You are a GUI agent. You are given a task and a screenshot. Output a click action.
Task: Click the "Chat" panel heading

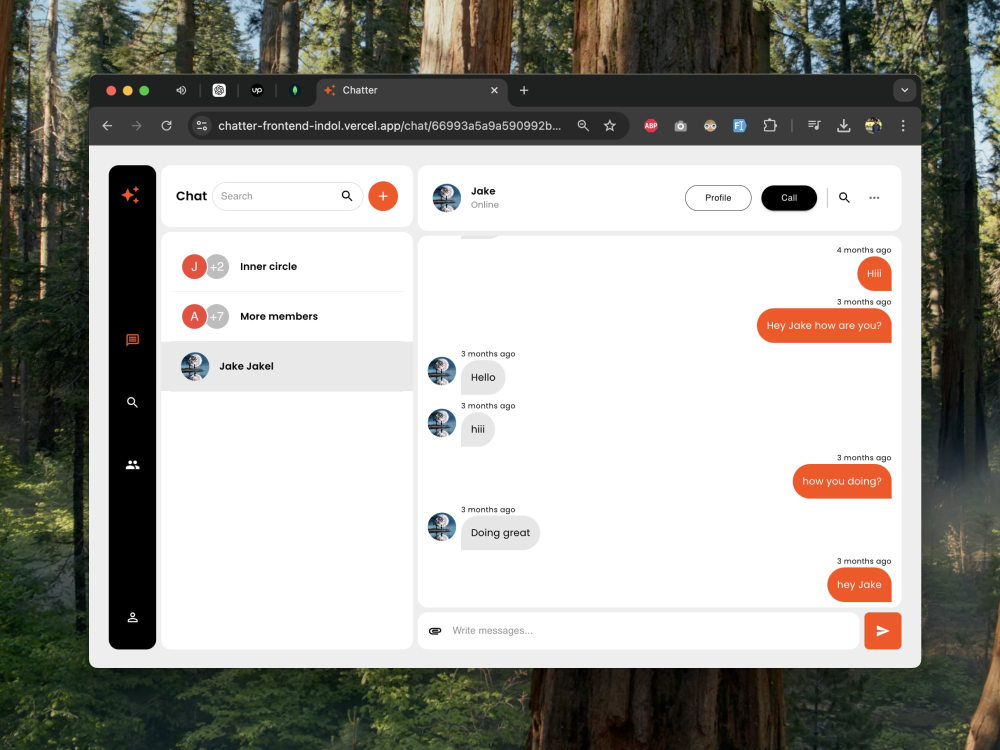[x=191, y=196]
